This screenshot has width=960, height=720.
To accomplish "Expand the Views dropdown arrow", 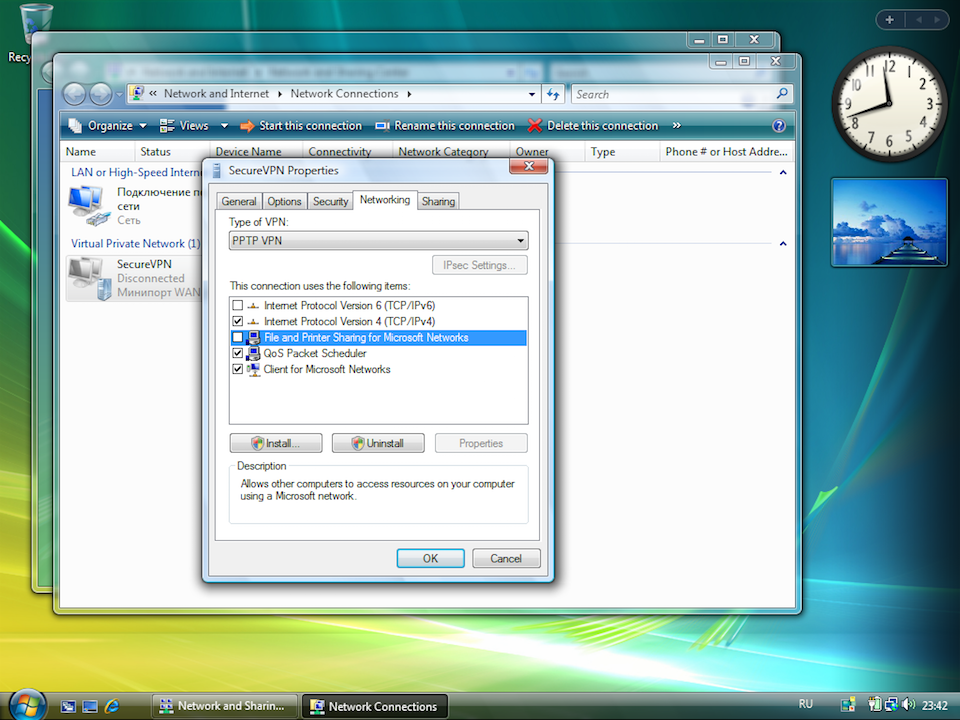I will tap(224, 126).
